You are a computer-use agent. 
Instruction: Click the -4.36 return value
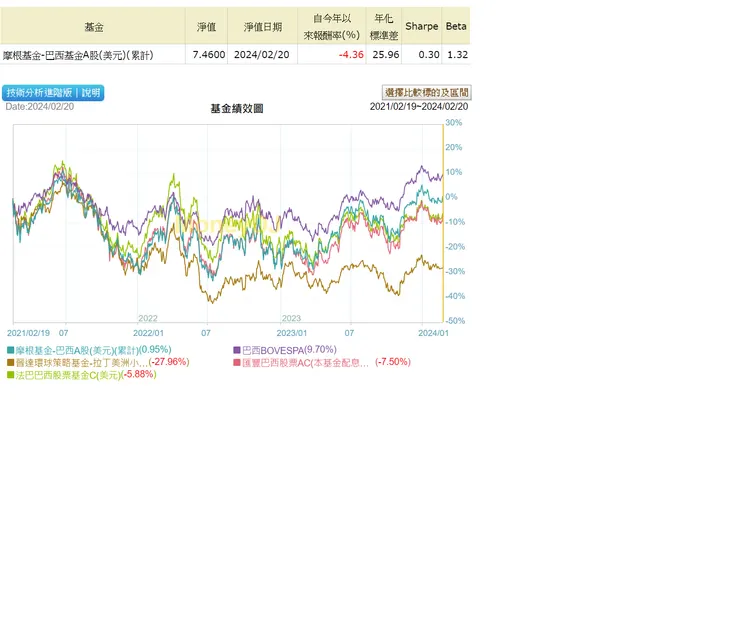click(x=351, y=55)
